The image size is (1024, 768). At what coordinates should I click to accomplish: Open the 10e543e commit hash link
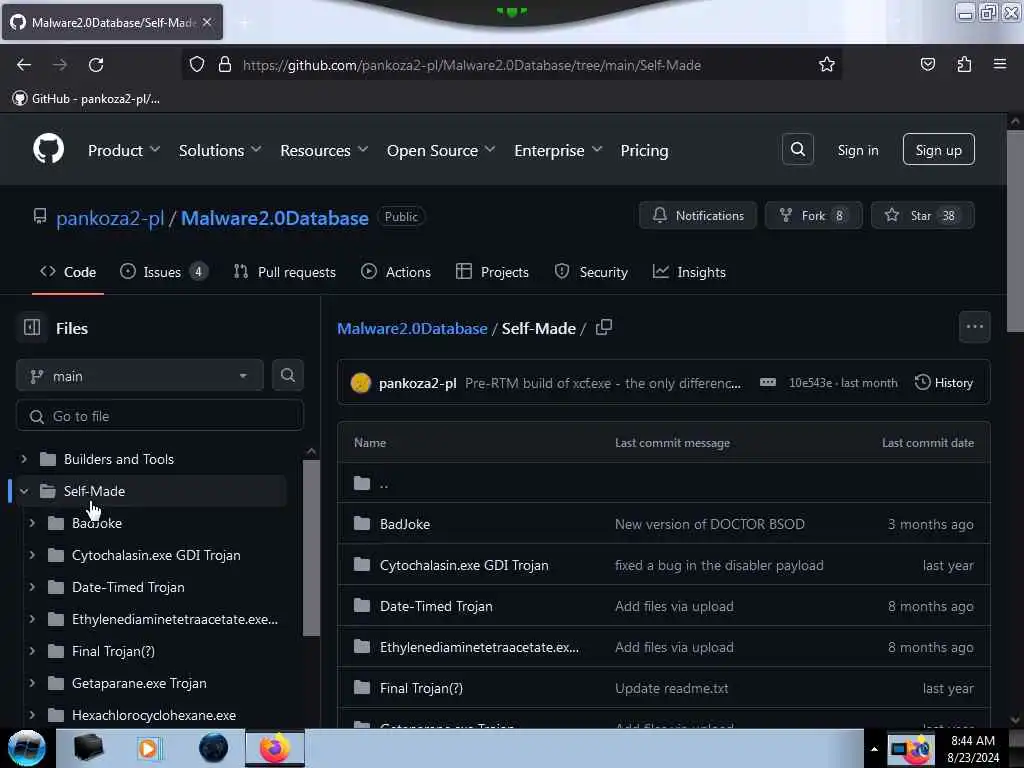click(x=810, y=383)
